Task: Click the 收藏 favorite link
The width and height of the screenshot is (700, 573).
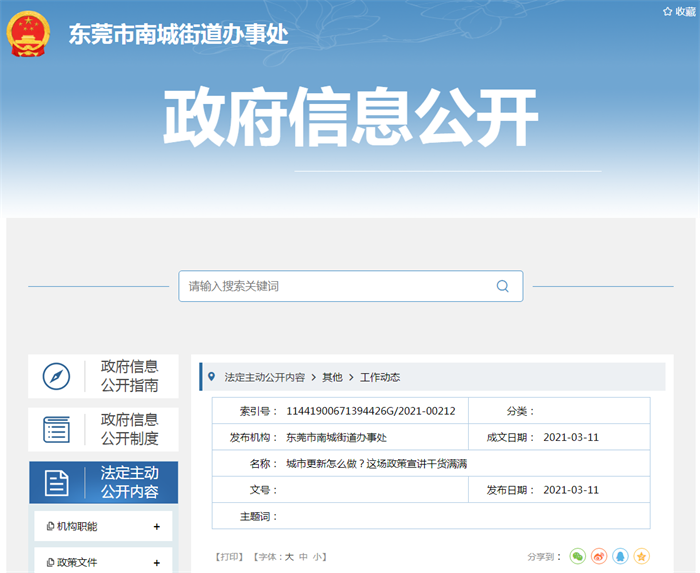Action: [679, 11]
